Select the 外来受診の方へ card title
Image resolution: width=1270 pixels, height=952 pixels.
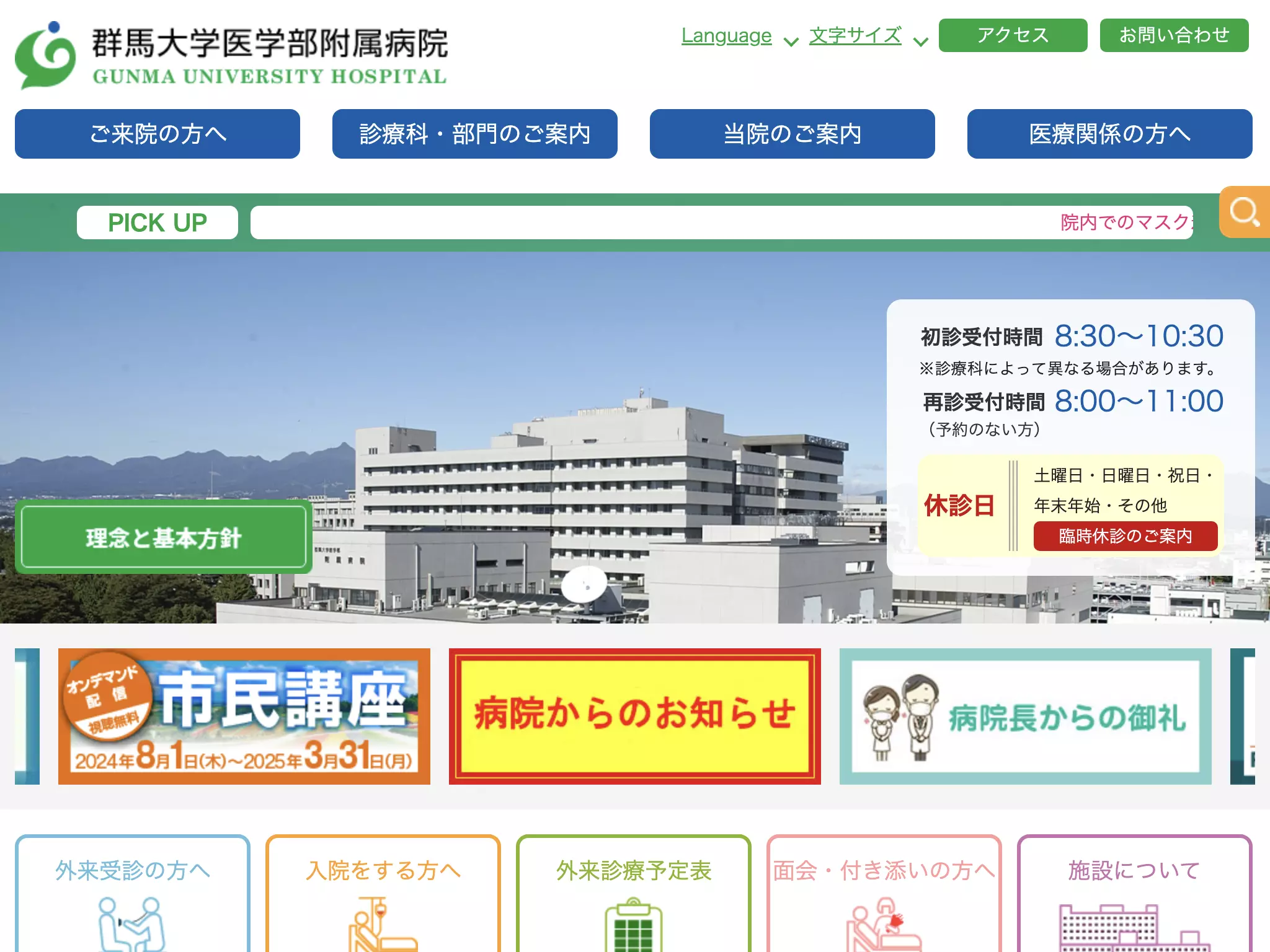[133, 871]
